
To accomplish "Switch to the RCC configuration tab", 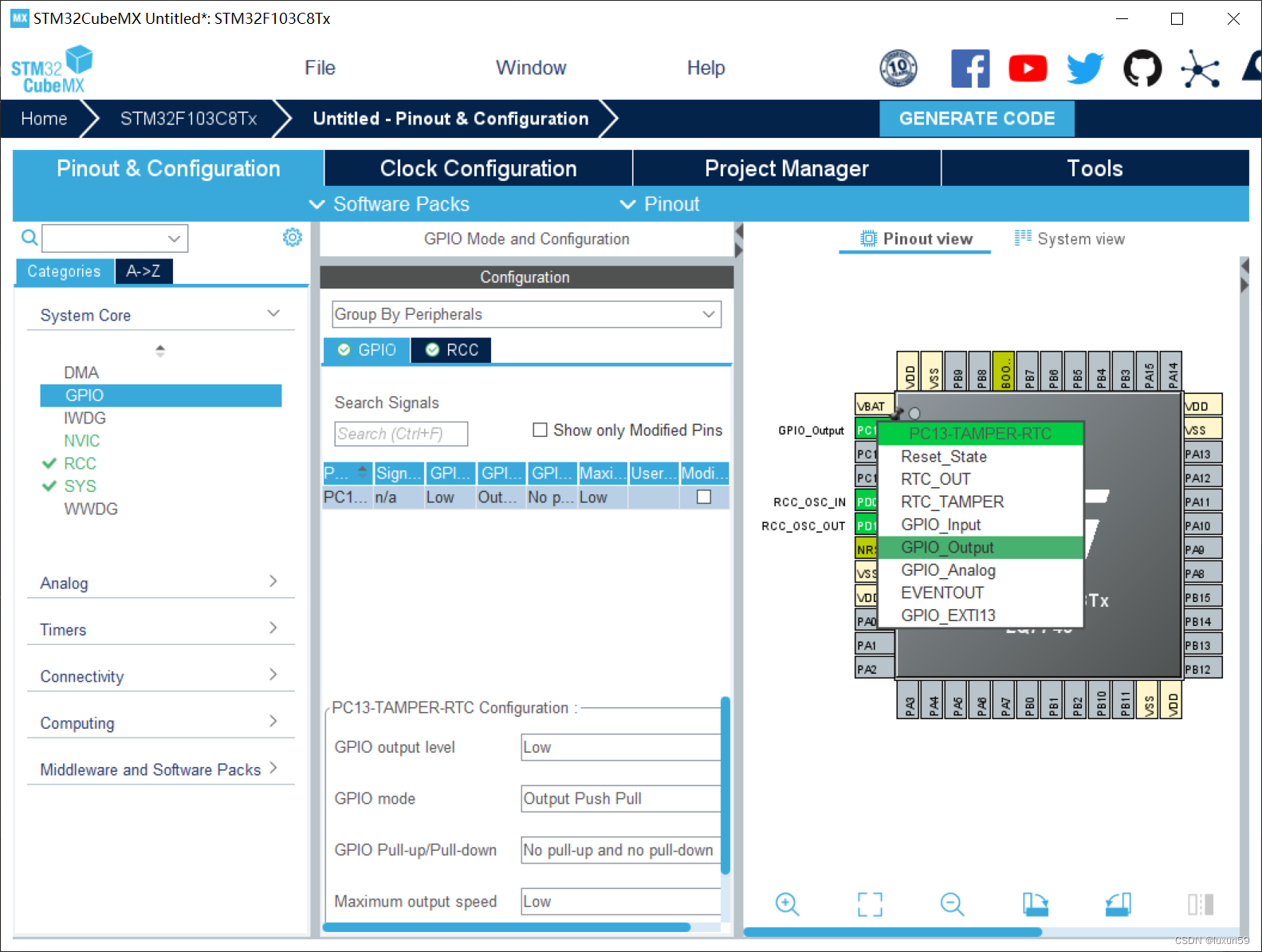I will [x=452, y=350].
